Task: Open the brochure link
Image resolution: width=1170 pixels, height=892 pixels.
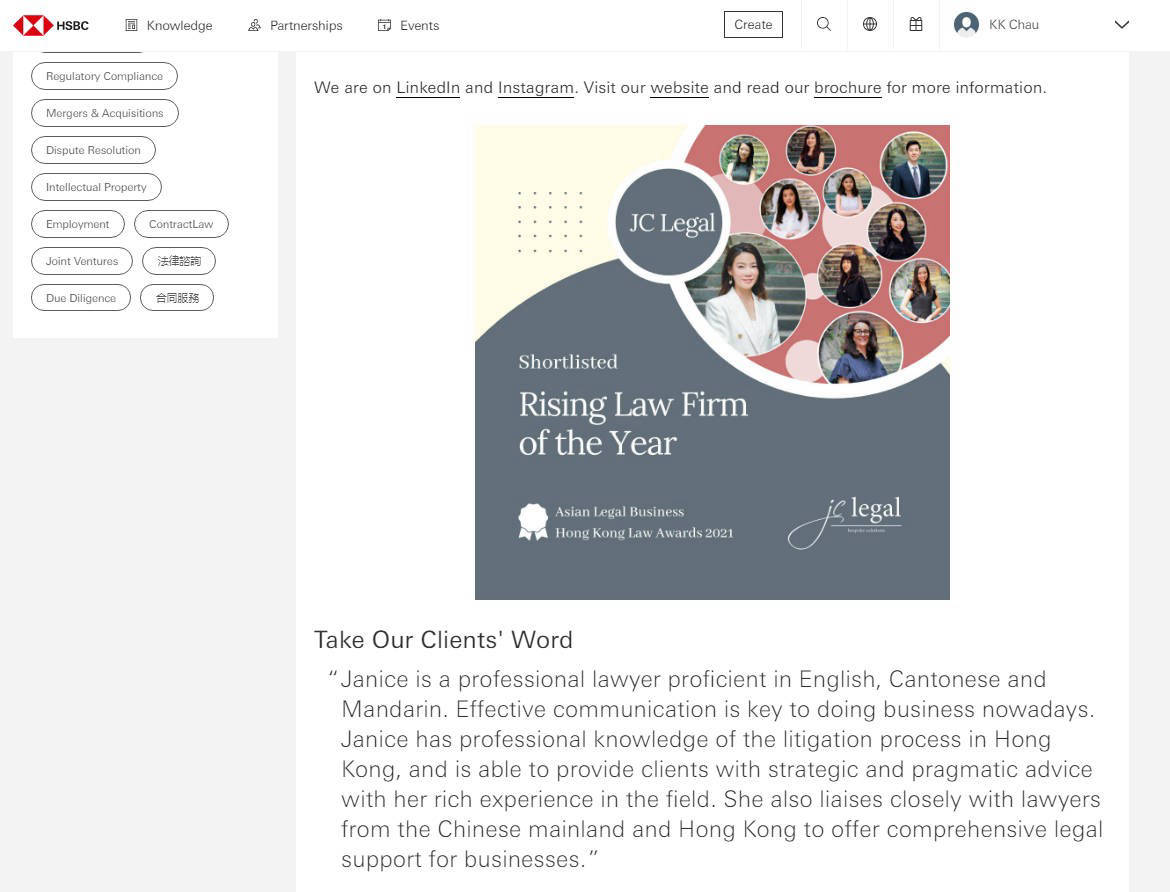Action: pos(848,88)
